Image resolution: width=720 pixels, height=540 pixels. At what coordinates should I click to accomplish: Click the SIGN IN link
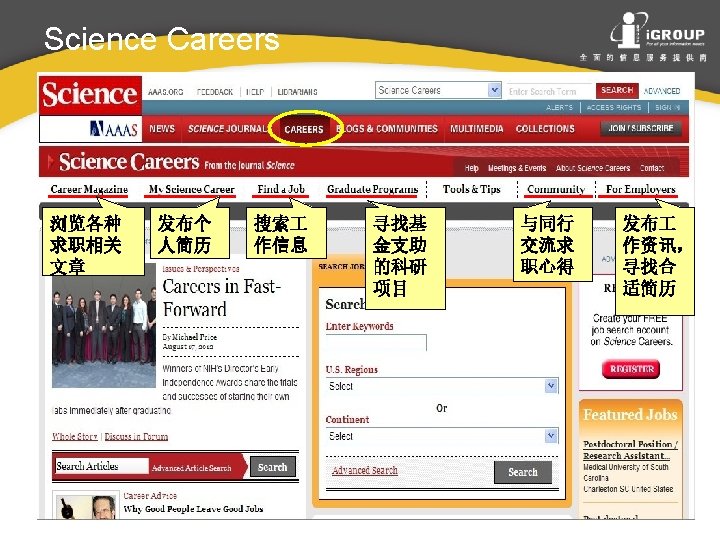point(668,107)
